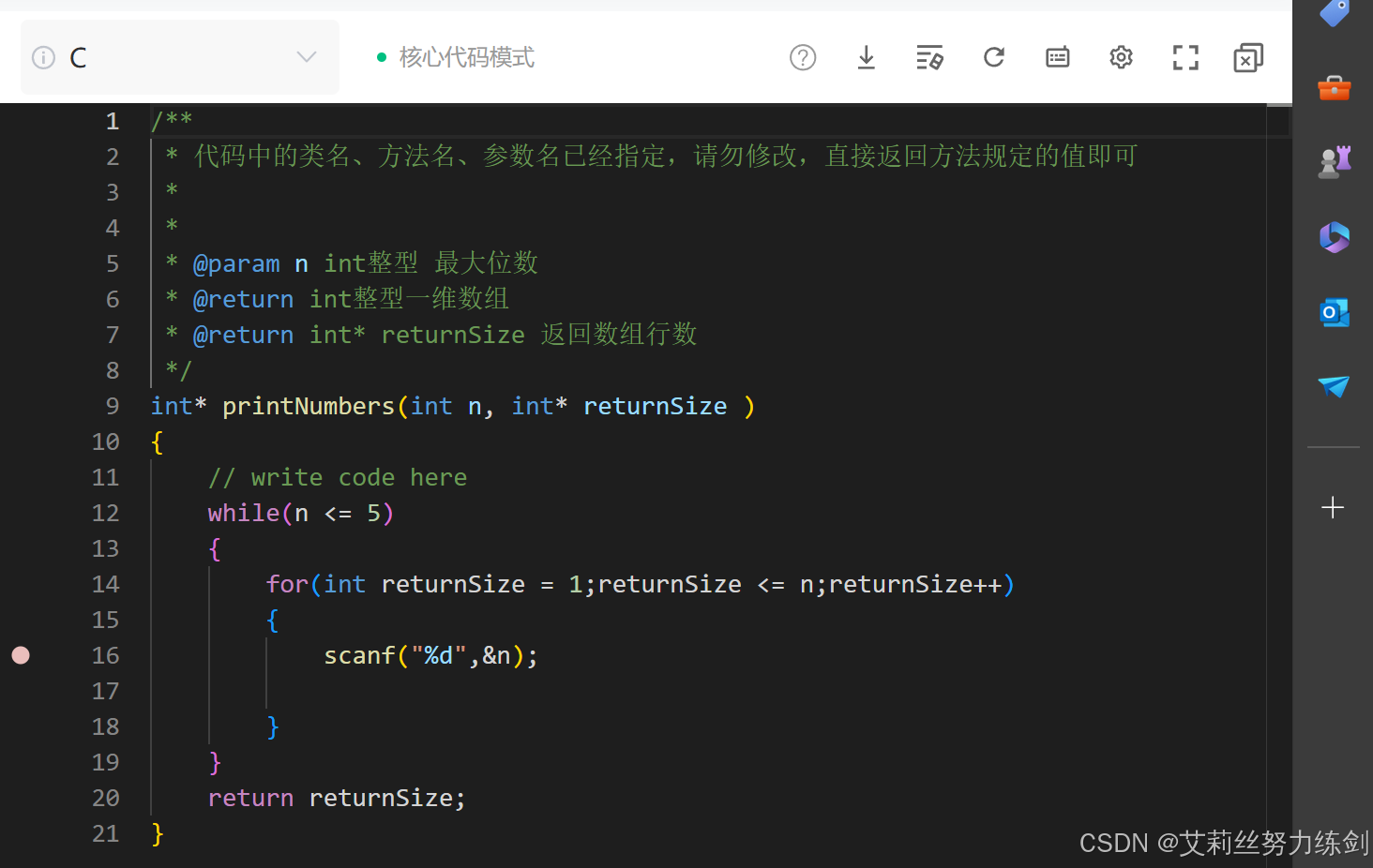
Task: Open the Microsoft 365 sidebar icon
Action: click(x=1334, y=237)
